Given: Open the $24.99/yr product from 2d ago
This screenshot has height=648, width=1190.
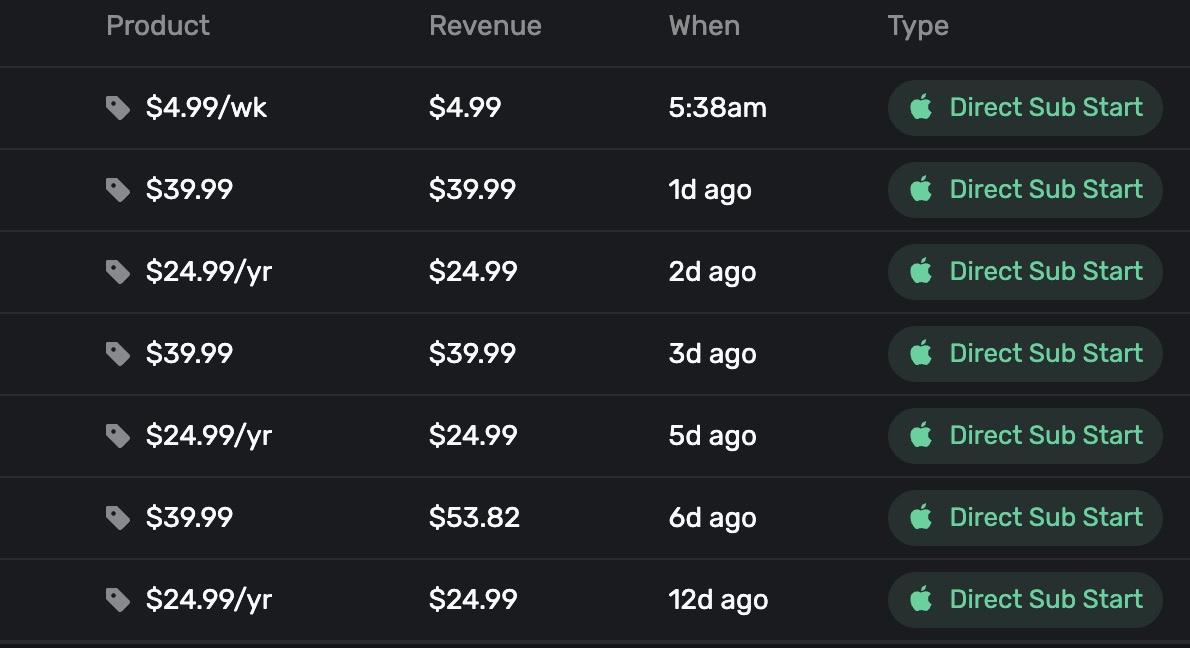Looking at the screenshot, I should click(x=208, y=272).
